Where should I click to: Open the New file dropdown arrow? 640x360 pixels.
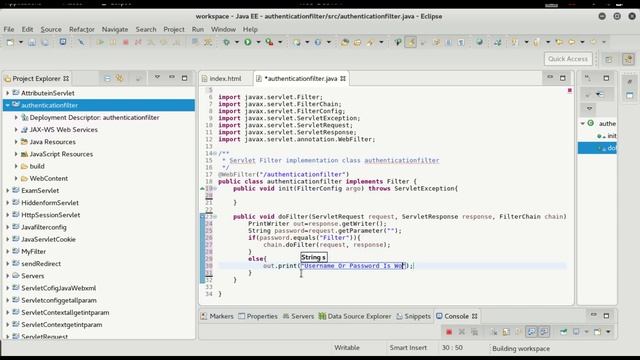point(21,42)
